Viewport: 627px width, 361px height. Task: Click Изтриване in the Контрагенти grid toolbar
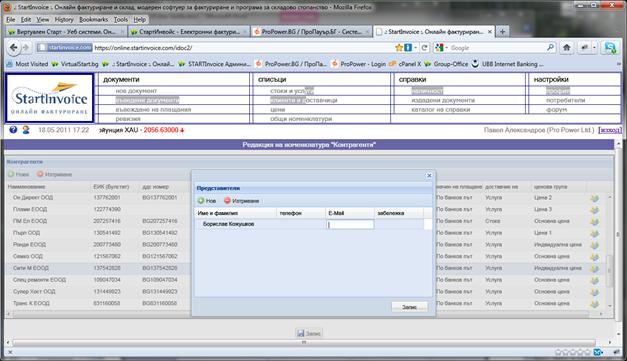coord(54,174)
